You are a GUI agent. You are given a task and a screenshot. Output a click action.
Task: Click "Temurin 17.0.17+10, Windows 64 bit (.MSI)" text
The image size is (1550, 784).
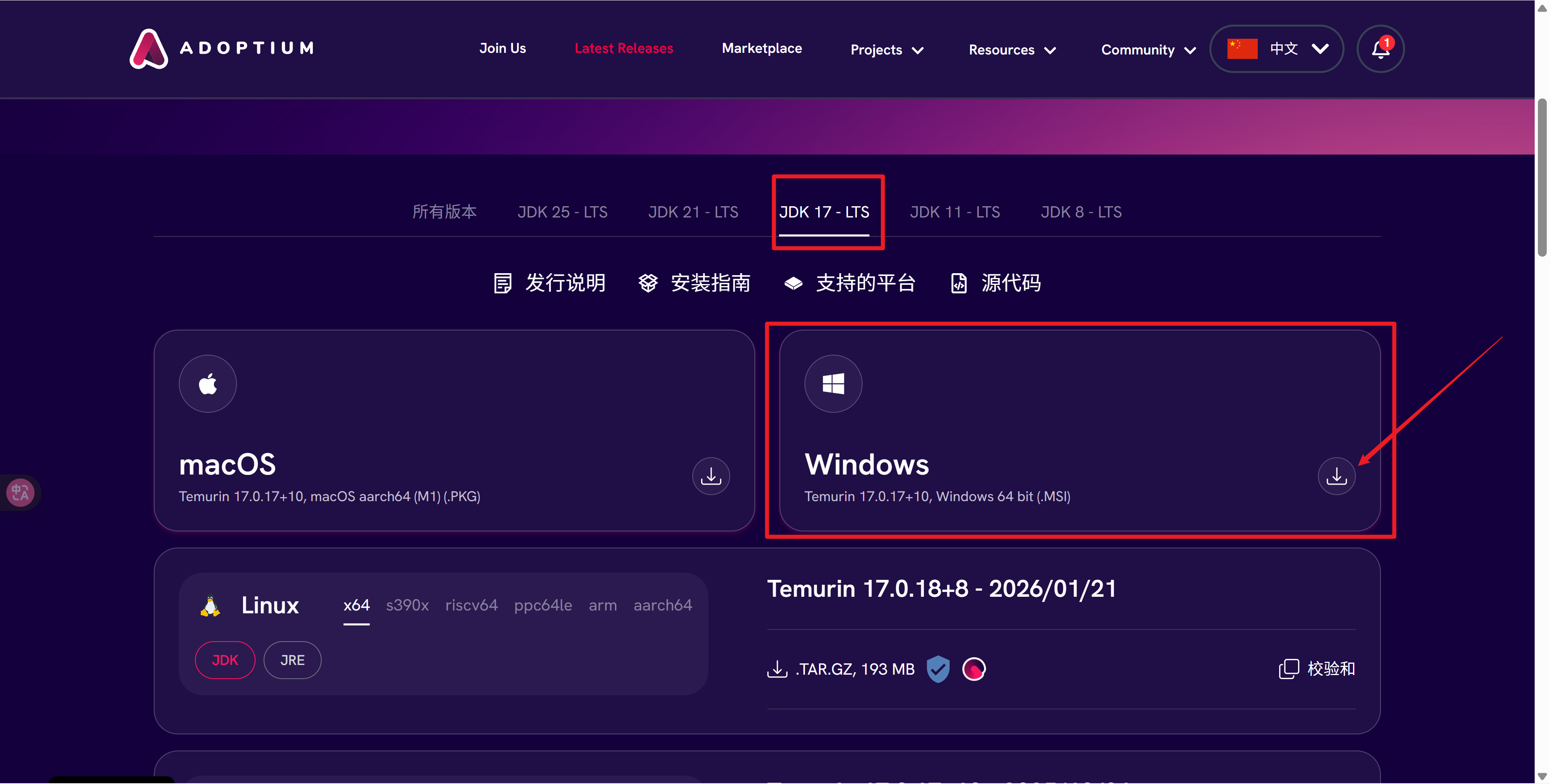coord(937,496)
